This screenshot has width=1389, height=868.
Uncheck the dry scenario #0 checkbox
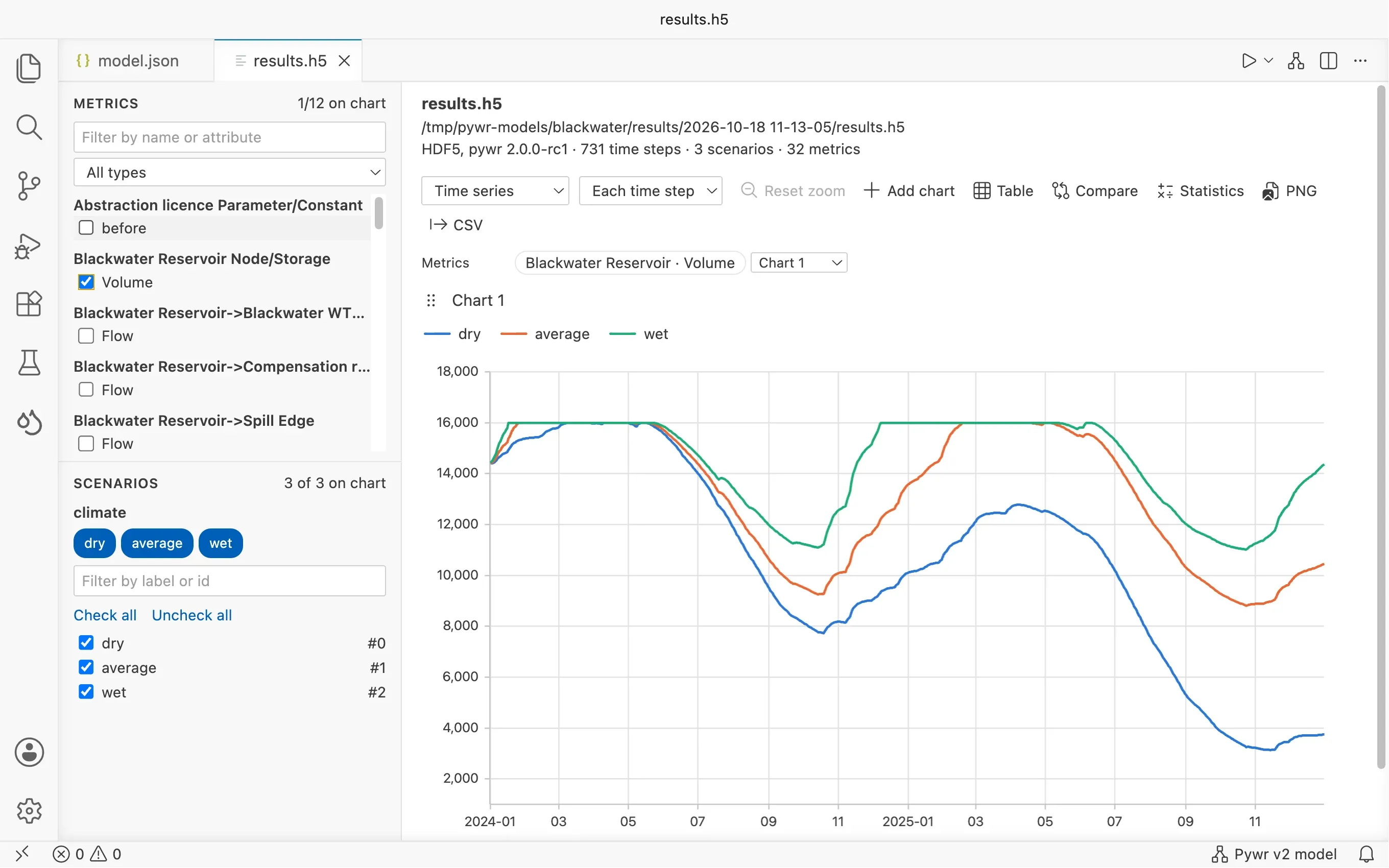(86, 642)
